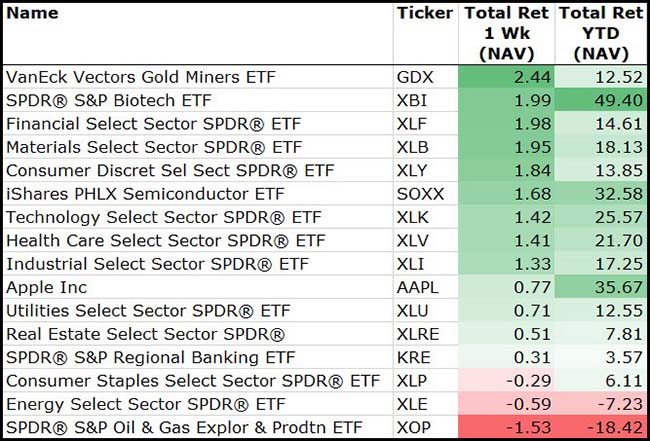Select the Total Ret YTD header
The image size is (650, 441).
point(600,33)
